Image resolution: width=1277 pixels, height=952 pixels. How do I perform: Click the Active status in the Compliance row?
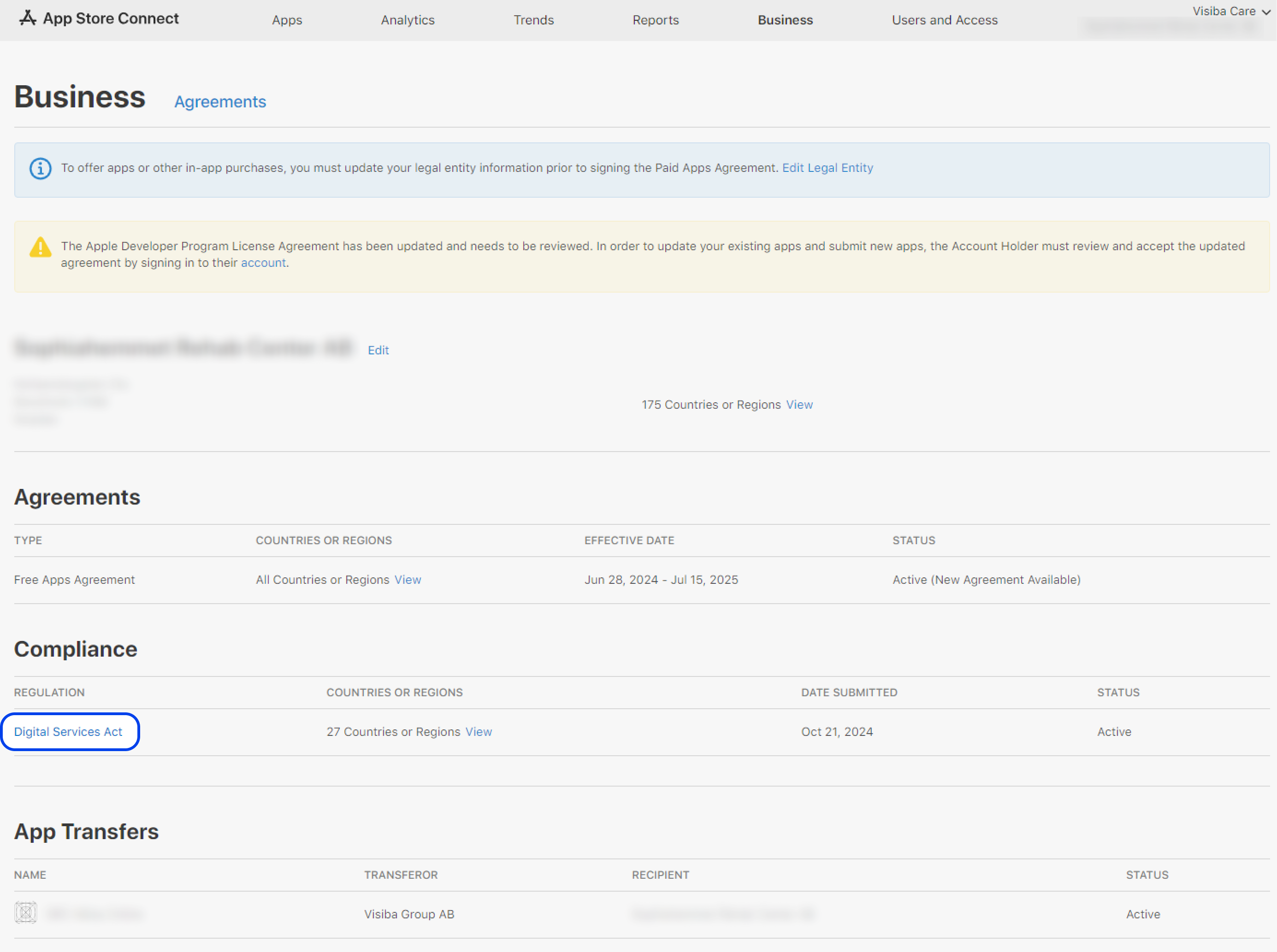[x=1114, y=732]
